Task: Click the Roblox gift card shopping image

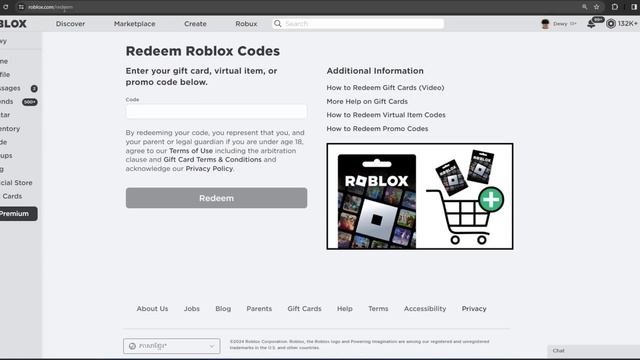Action: pyautogui.click(x=420, y=196)
